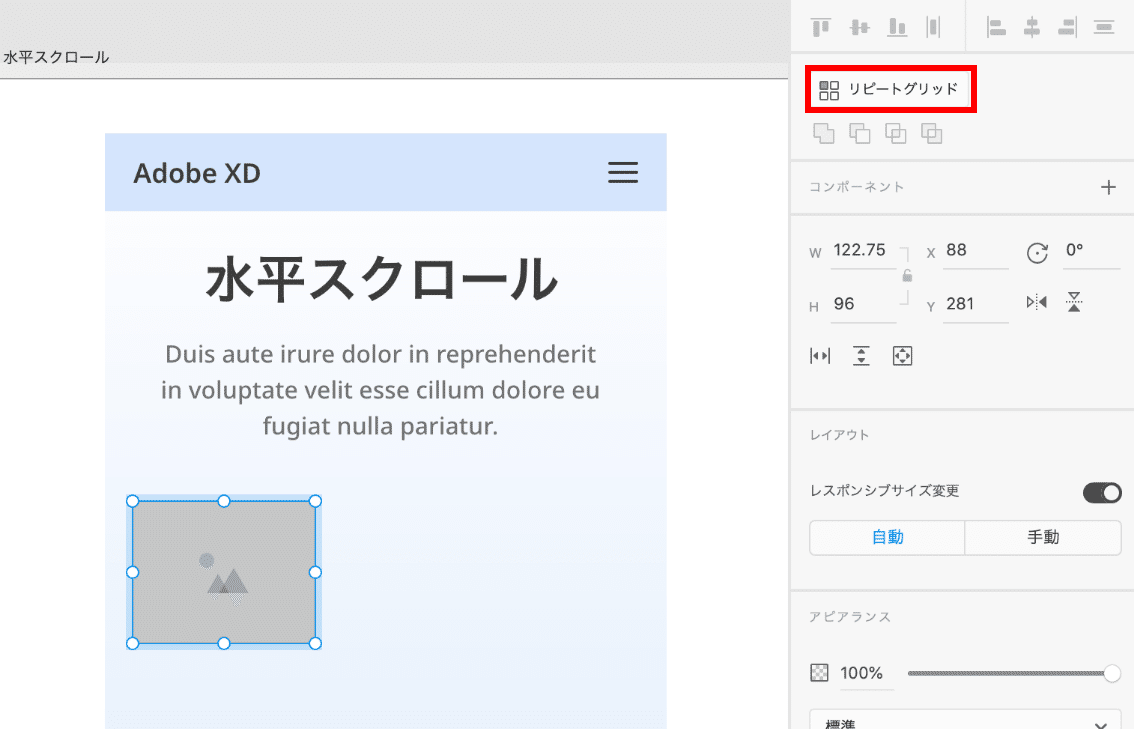Click the Align Top icon
Screen dimensions: 1134x729
(821, 27)
